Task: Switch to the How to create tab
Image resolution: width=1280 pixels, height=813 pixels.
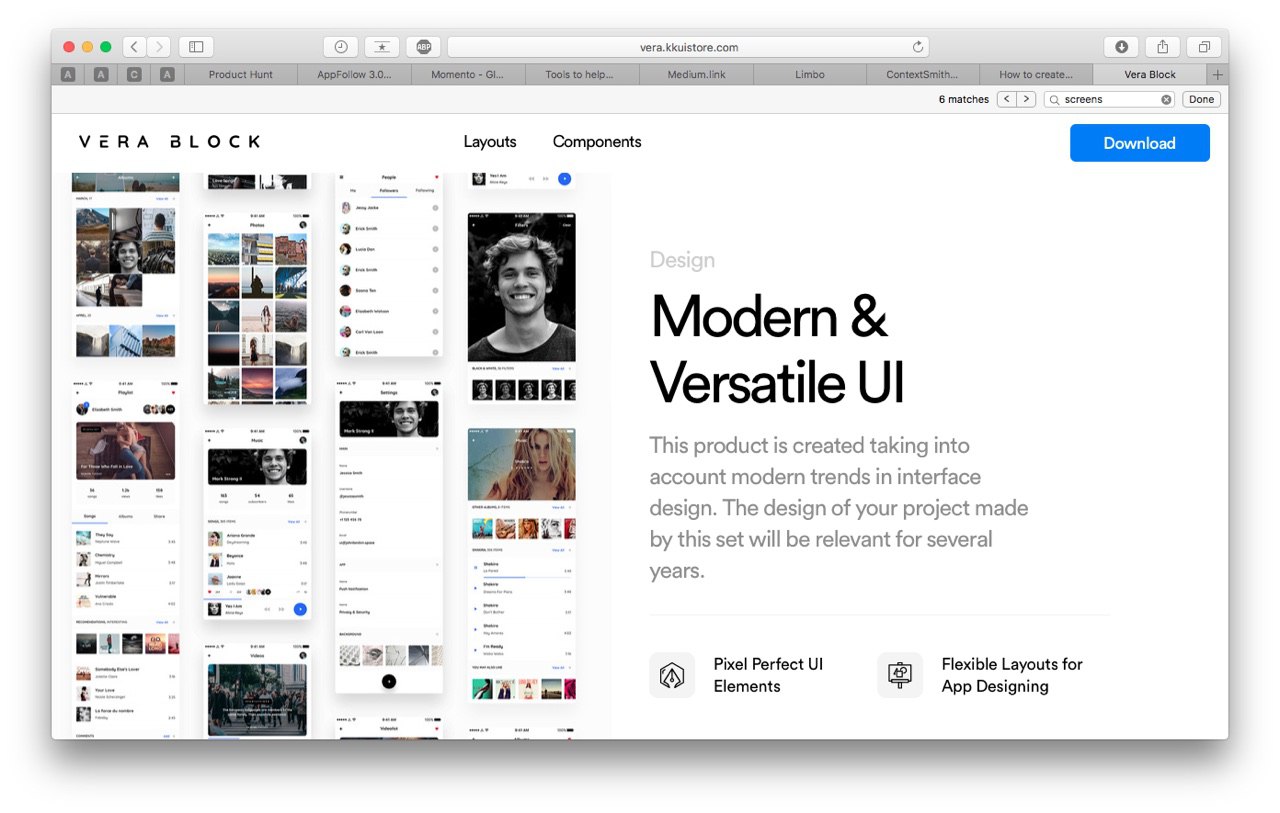Action: click(1036, 75)
